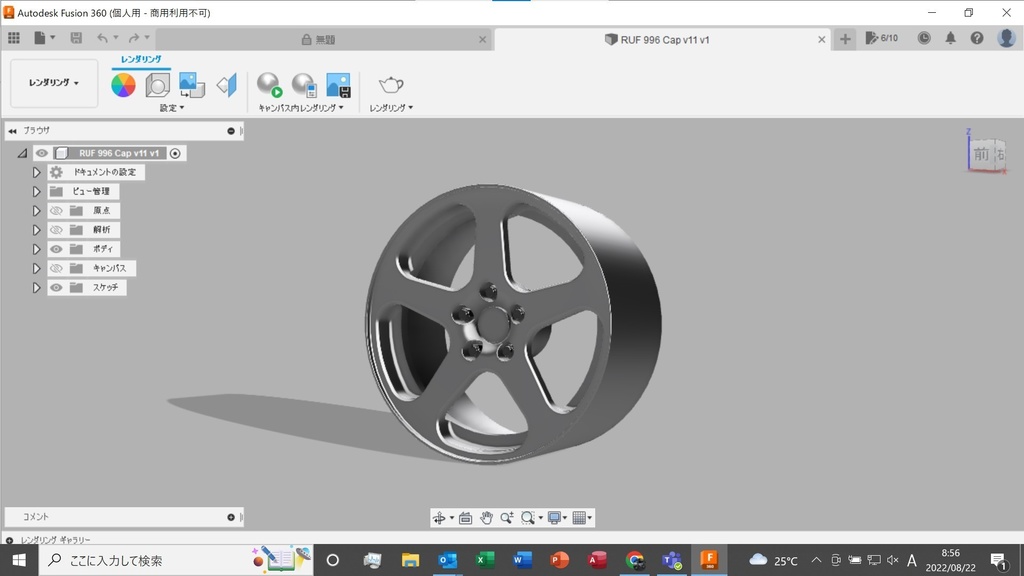1024x576 pixels.
Task: Click the Decal image tool
Action: [192, 85]
